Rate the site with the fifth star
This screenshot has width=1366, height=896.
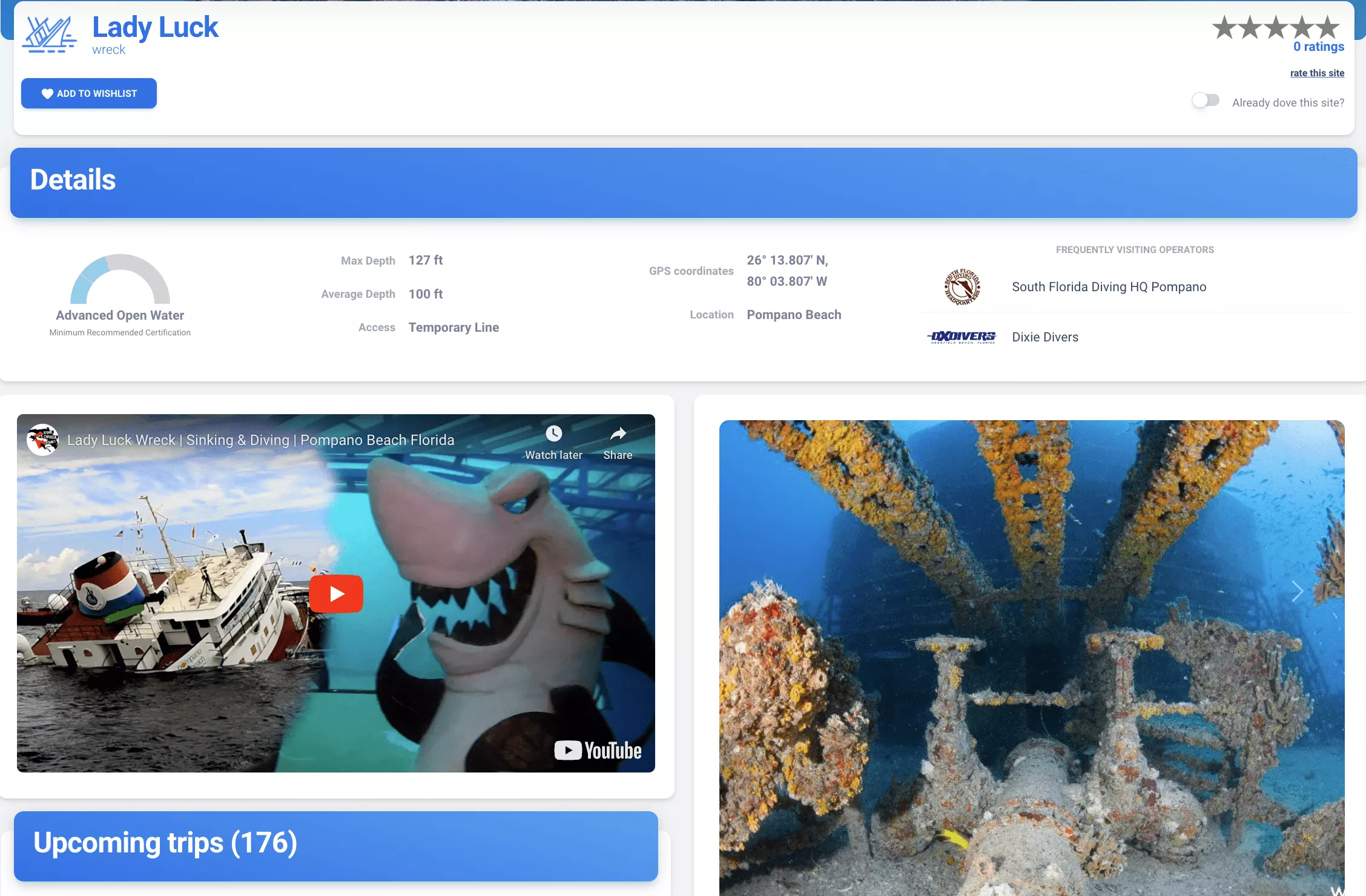(x=1328, y=27)
